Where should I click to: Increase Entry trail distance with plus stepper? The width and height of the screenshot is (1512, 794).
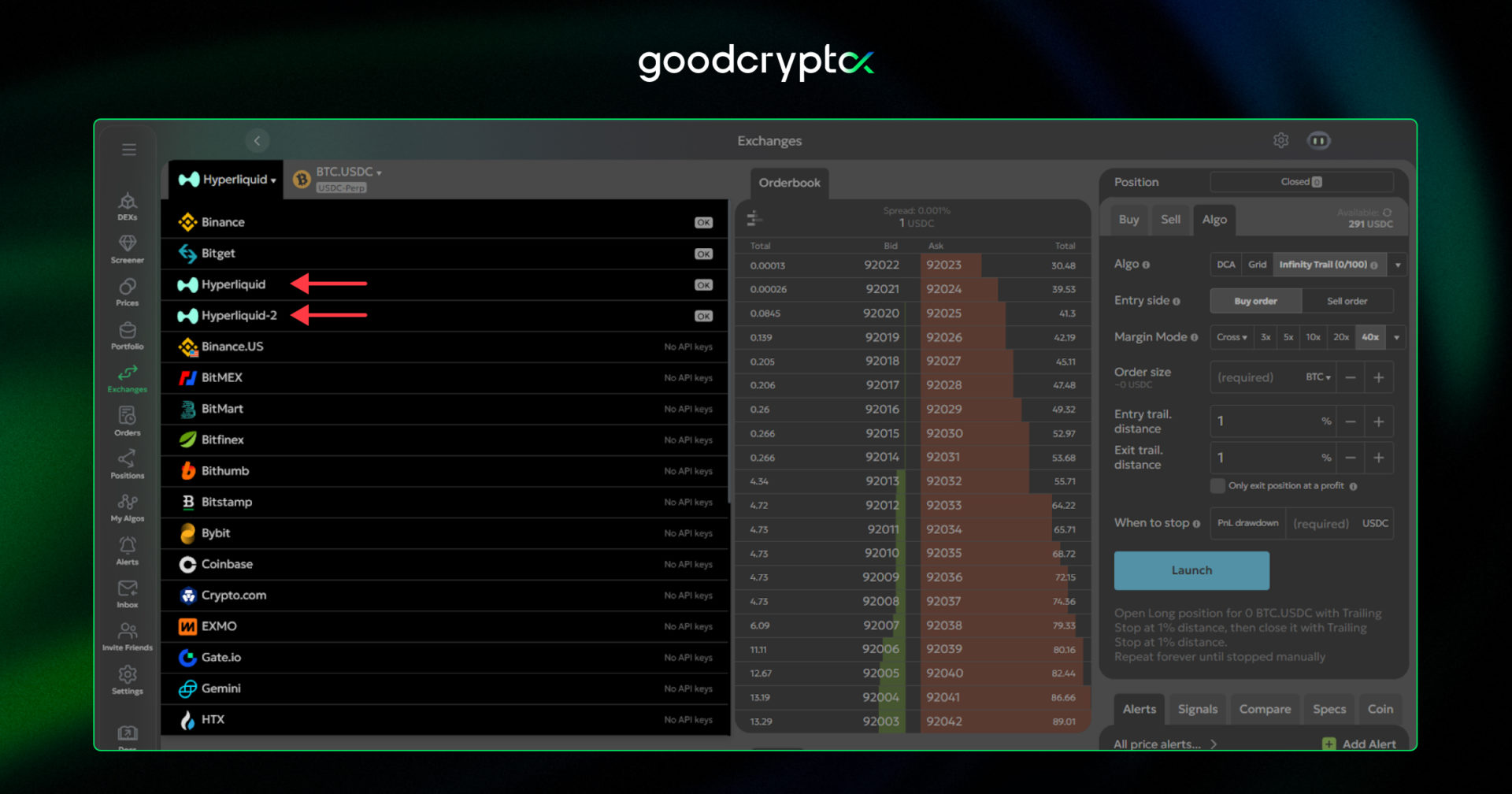(x=1379, y=421)
